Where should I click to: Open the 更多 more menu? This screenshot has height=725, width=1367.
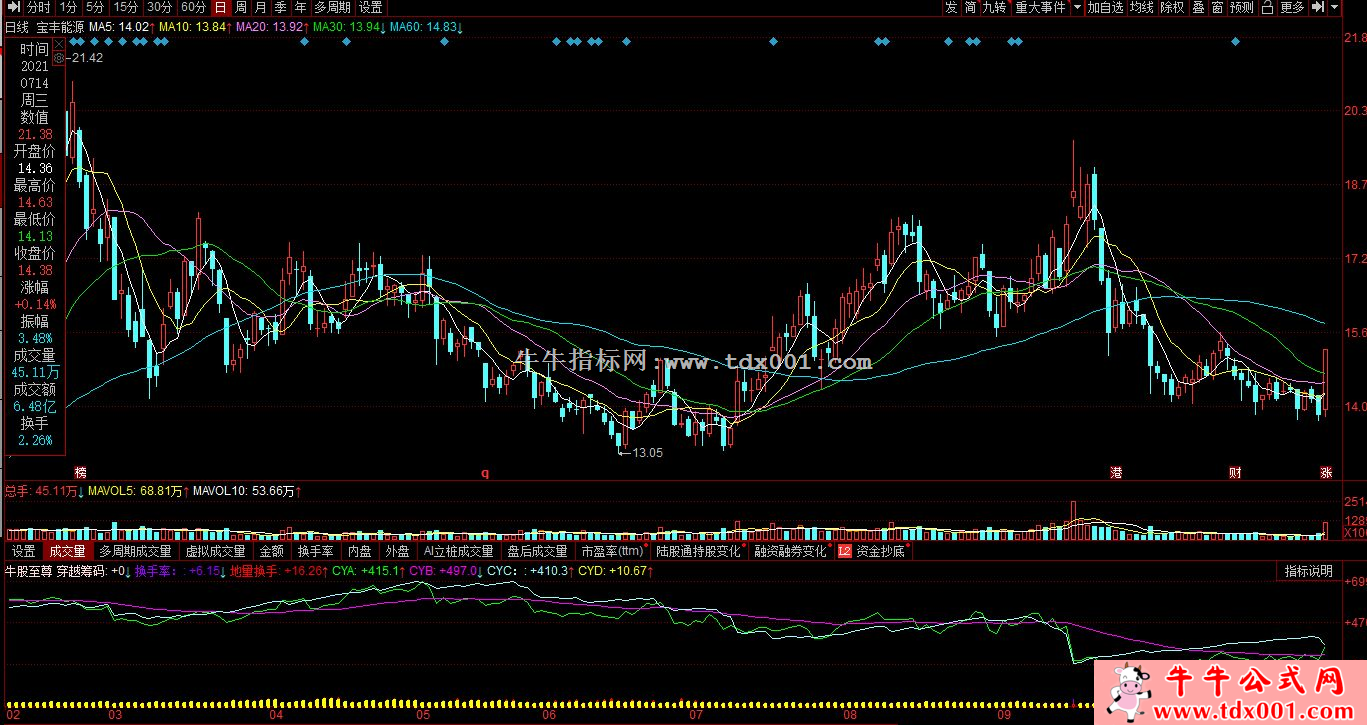(x=1292, y=7)
